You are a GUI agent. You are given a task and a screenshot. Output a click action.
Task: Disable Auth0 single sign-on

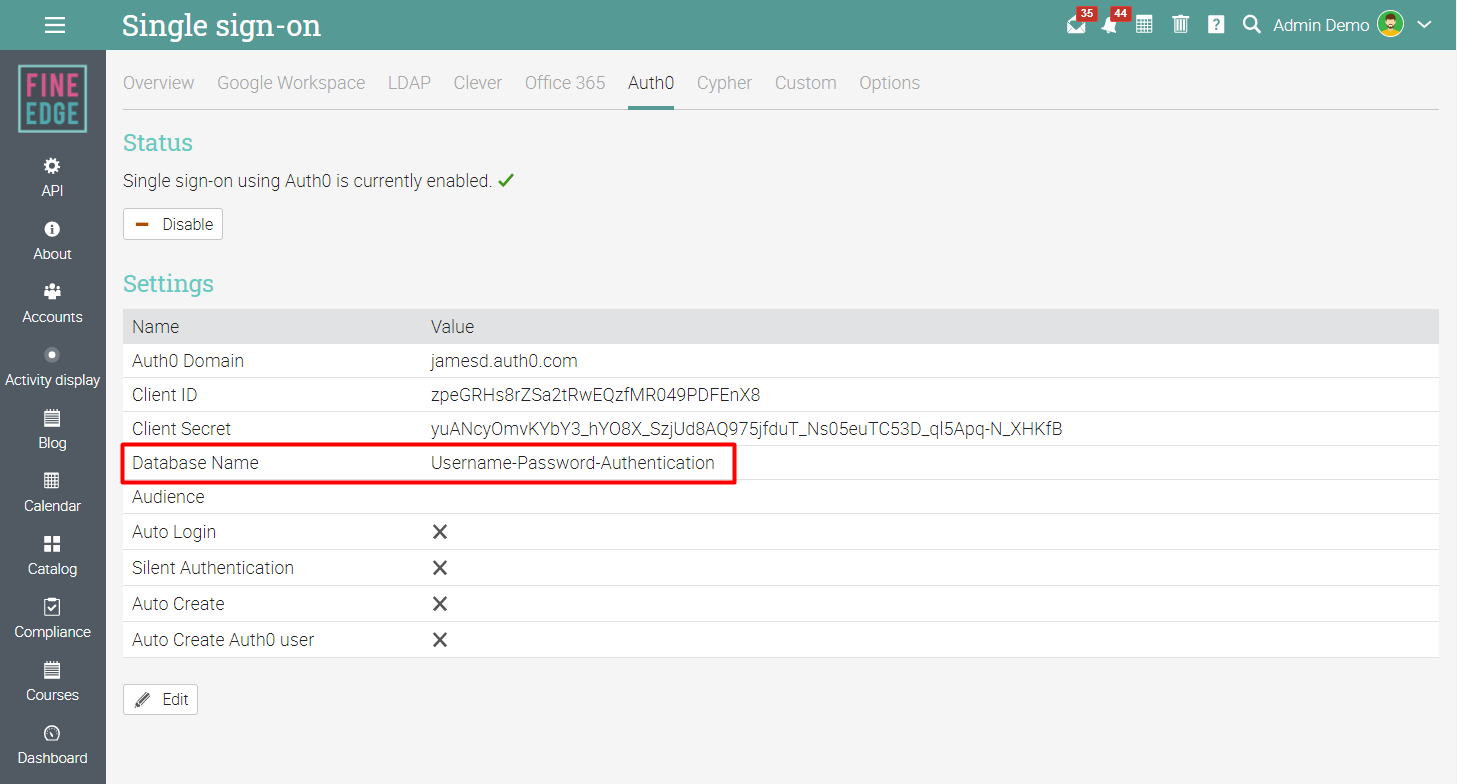(173, 224)
